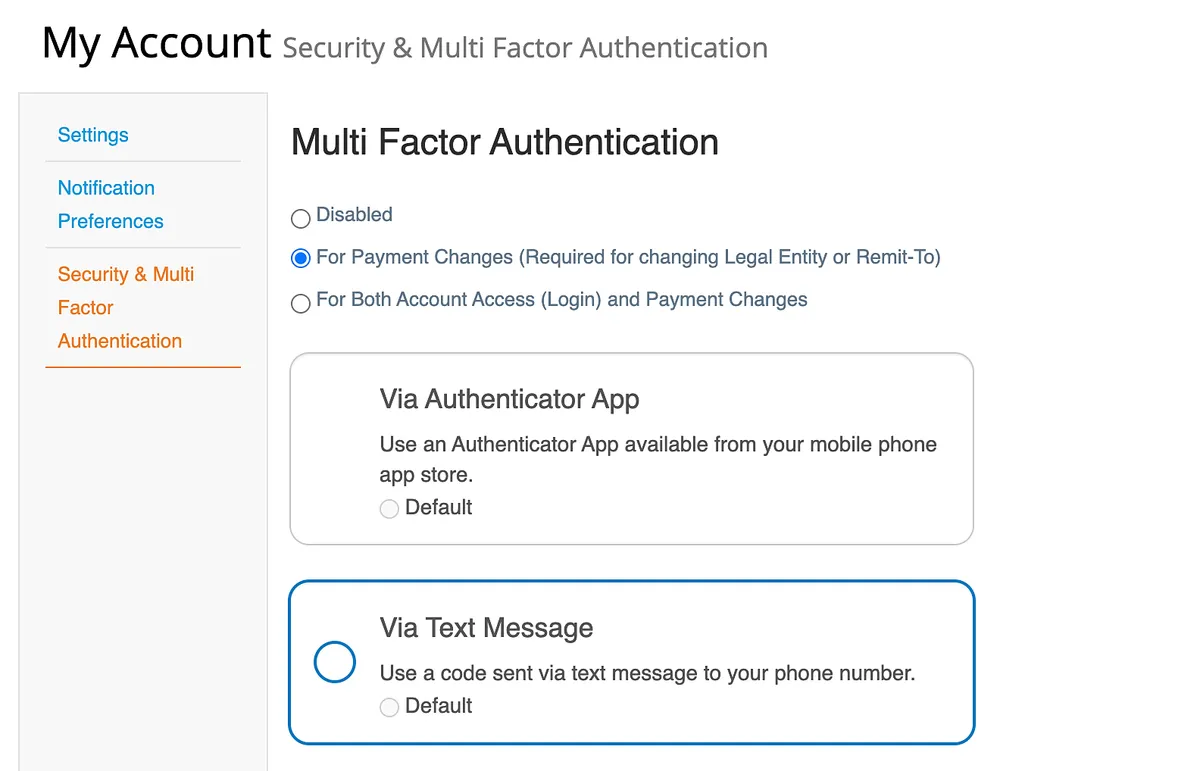This screenshot has width=1200, height=771.
Task: Click the Via Text Message card title
Action: (x=486, y=628)
